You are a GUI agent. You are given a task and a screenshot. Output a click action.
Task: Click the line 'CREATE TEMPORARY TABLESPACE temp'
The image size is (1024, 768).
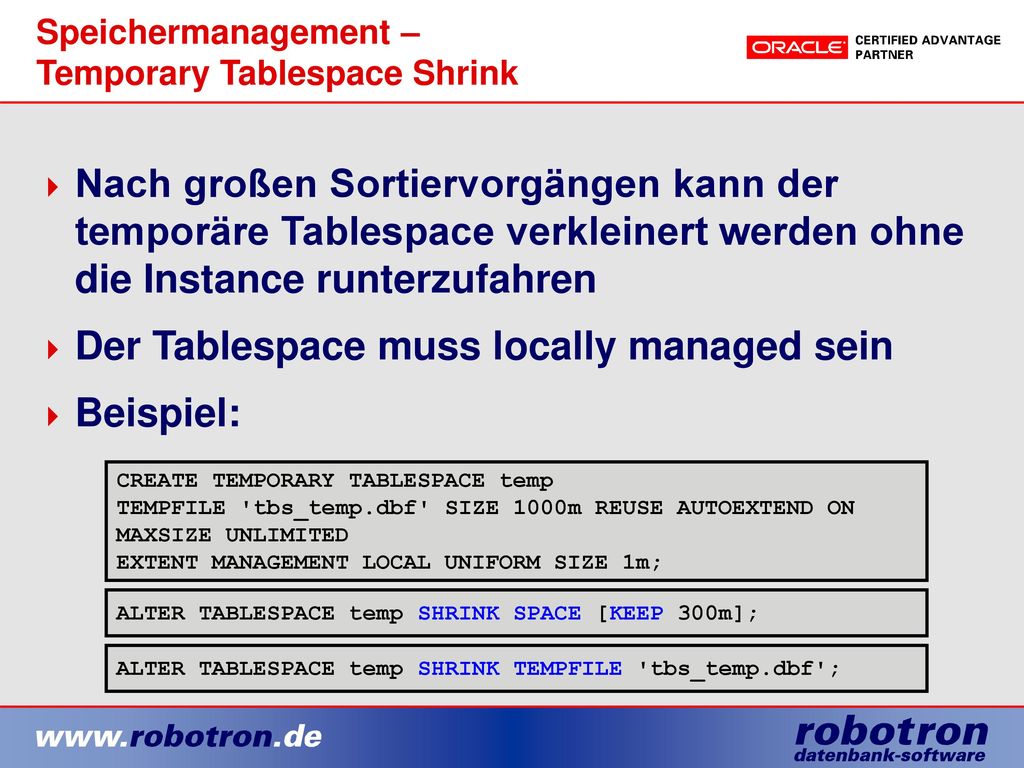tap(334, 481)
